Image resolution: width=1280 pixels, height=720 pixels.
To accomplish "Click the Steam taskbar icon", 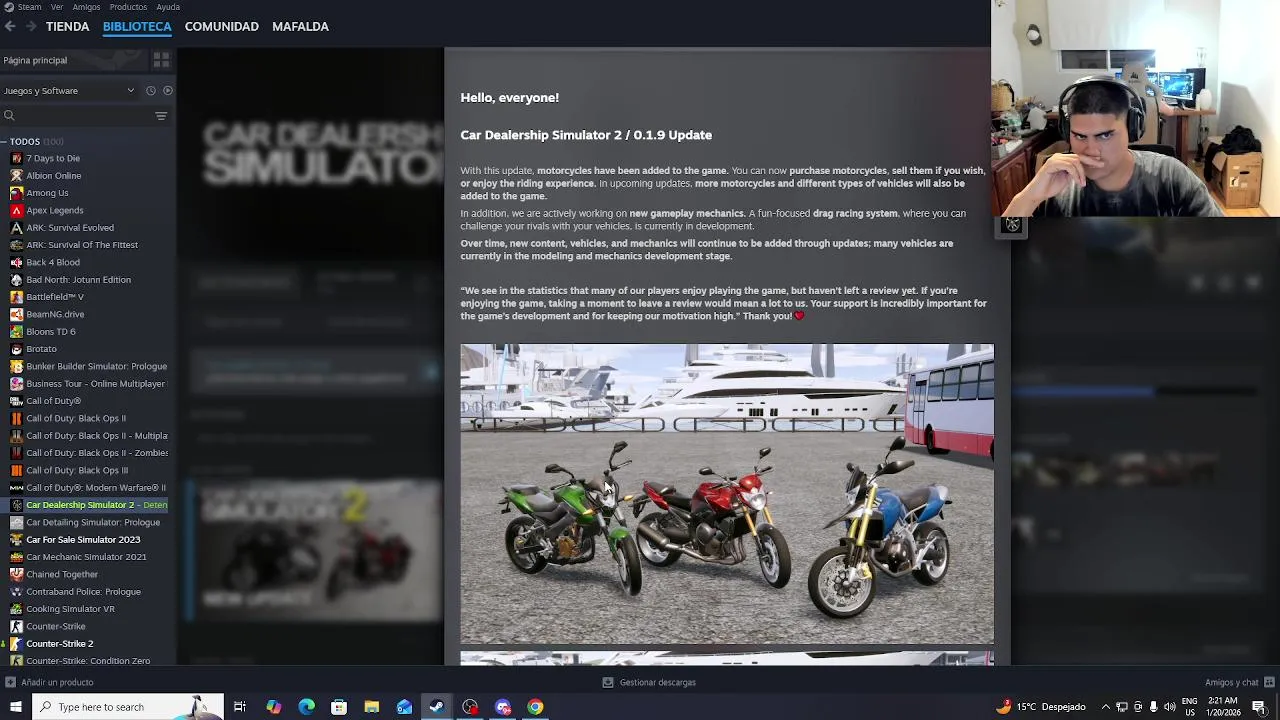I will 437,707.
